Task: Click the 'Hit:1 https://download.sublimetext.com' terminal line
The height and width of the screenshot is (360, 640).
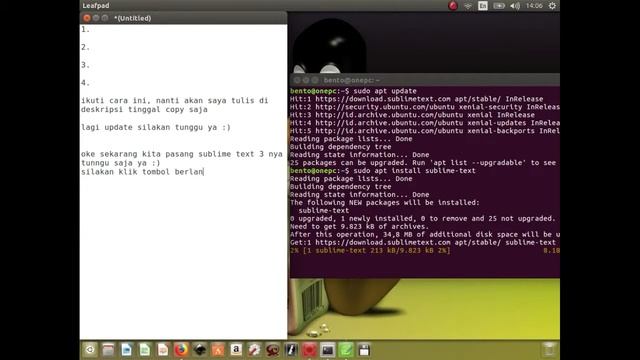Action: coord(417,99)
